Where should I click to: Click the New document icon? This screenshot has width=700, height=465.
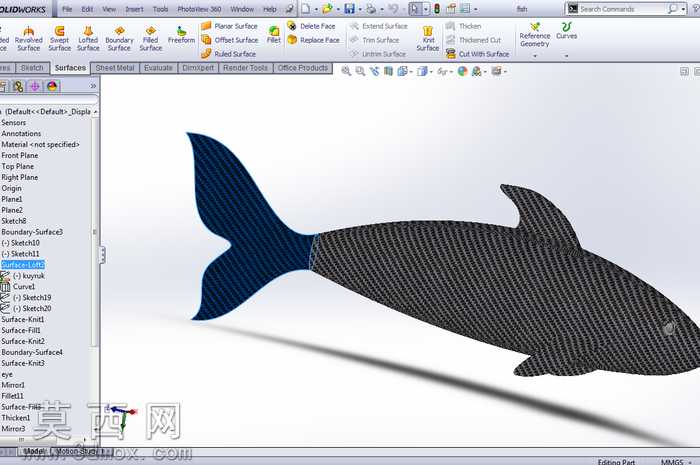[x=305, y=8]
